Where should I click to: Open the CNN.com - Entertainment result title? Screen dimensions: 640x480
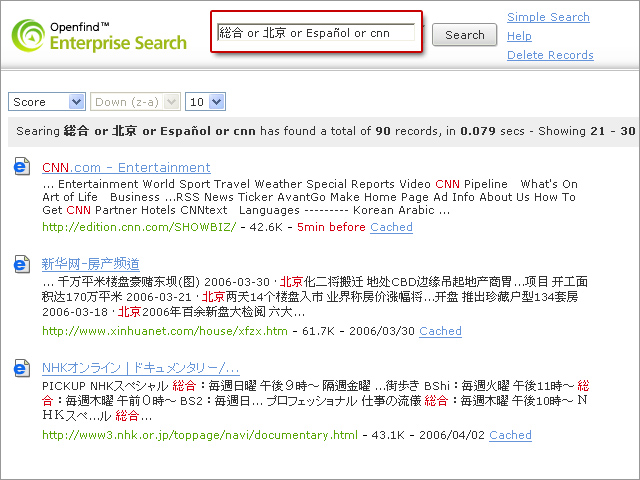pos(126,167)
